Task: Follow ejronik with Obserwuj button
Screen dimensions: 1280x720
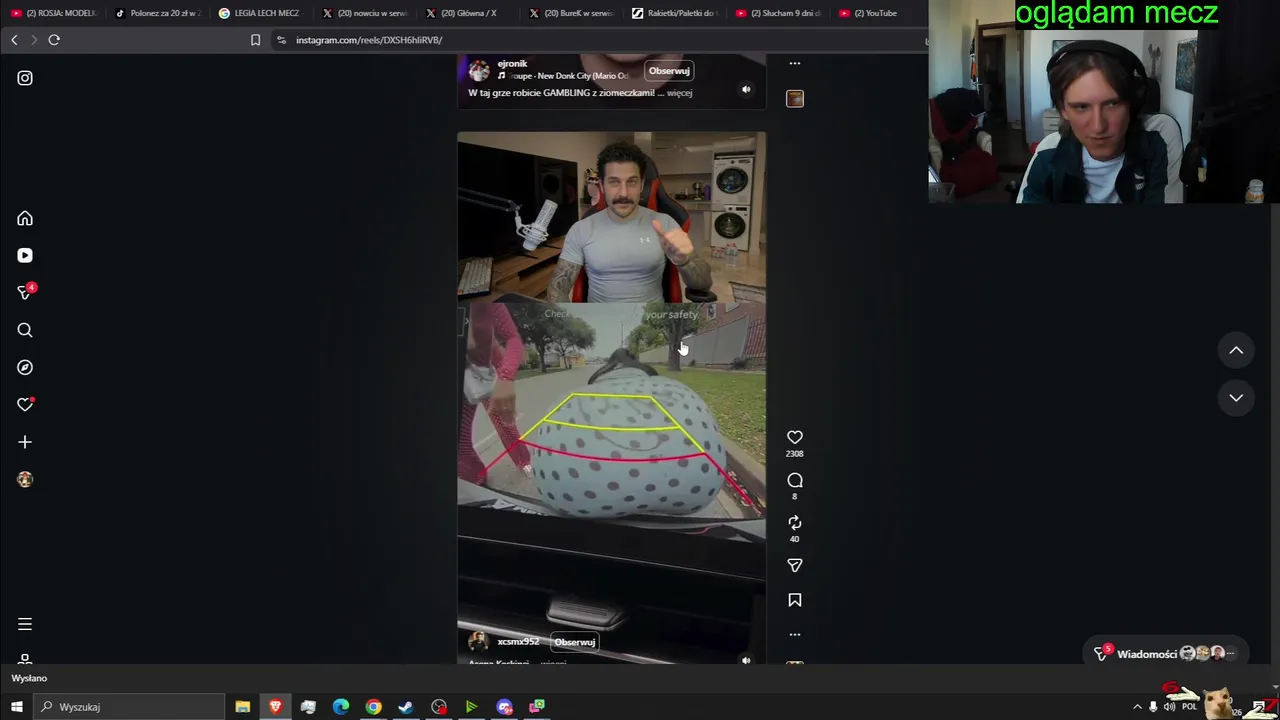Action: [x=669, y=71]
